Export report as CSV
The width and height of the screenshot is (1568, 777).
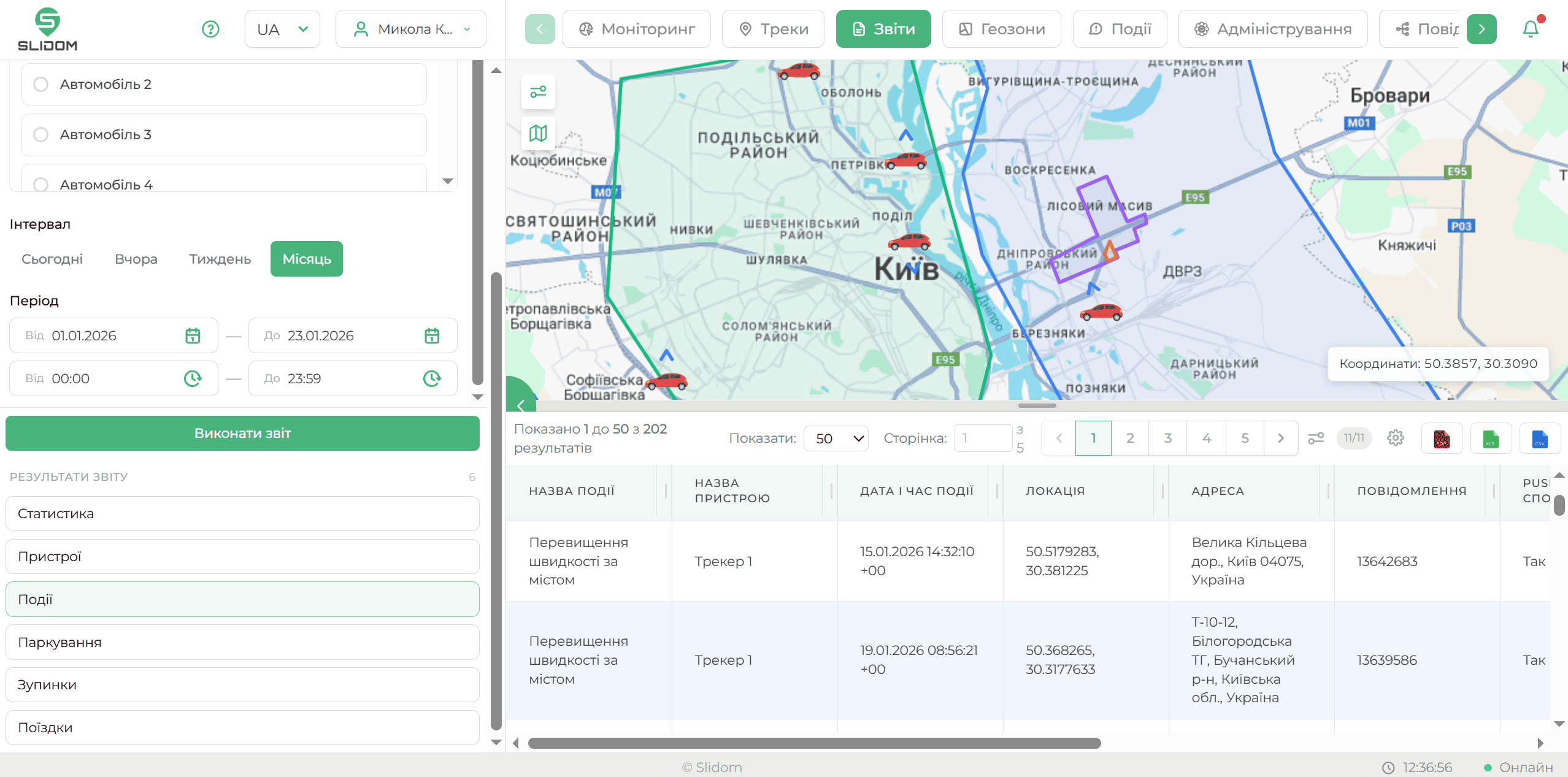coord(1539,438)
